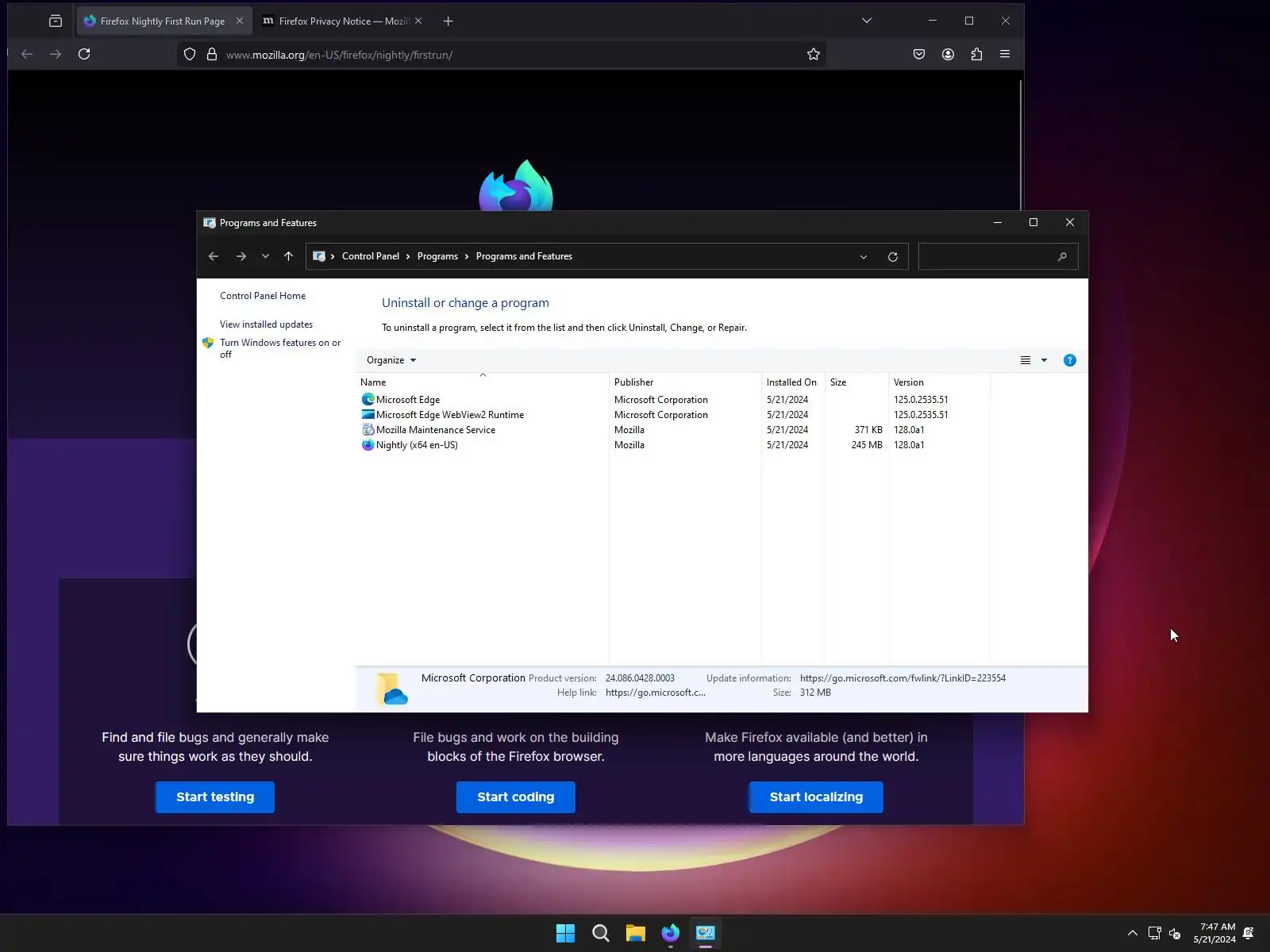The height and width of the screenshot is (952, 1270).
Task: Click the Control Panel search box
Action: tap(998, 257)
